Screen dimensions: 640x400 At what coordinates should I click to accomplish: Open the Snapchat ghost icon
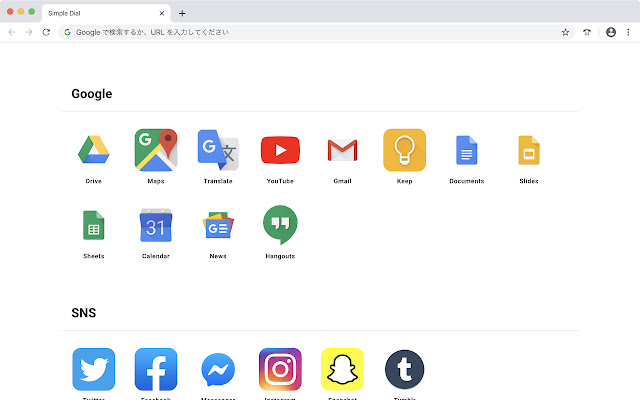tap(342, 369)
